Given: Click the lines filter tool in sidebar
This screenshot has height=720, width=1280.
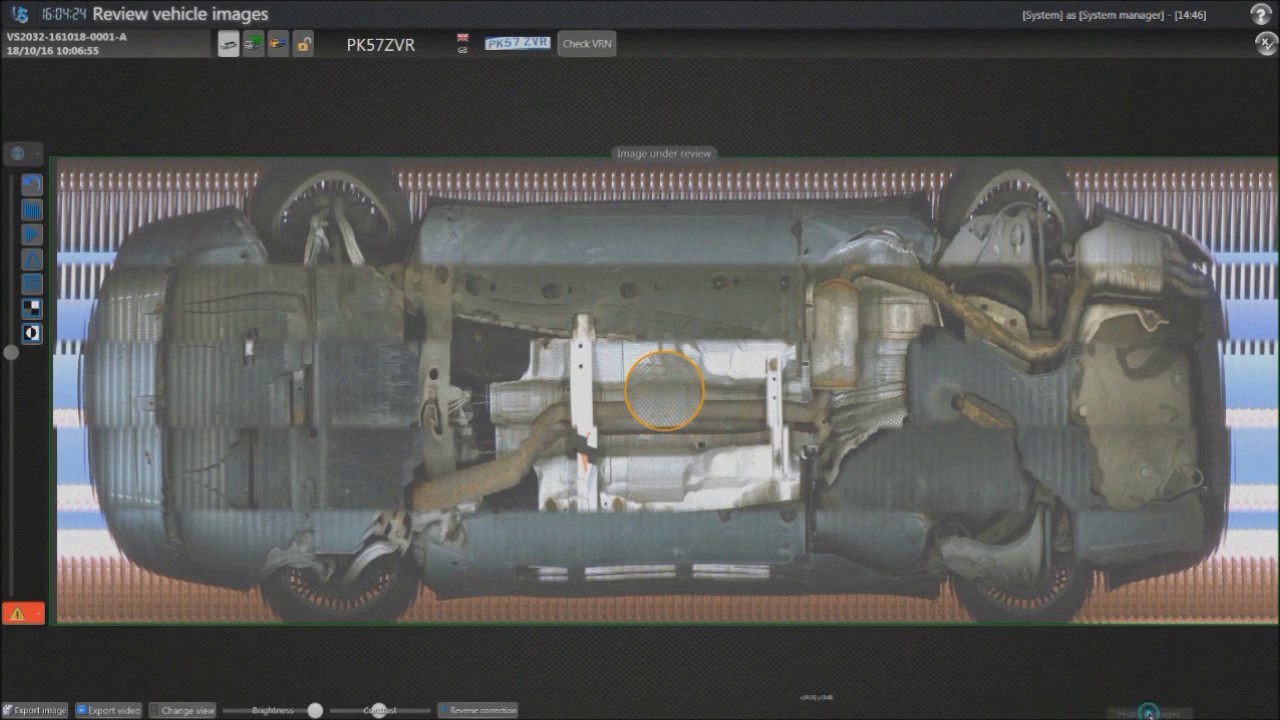Looking at the screenshot, I should click(32, 285).
